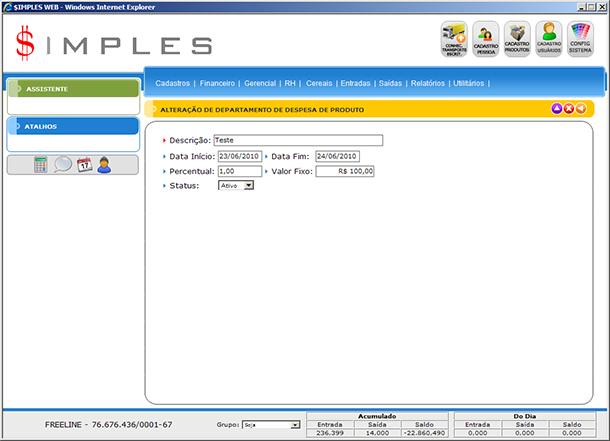Open Cadastro Usuários icon
This screenshot has height=441, width=610.
pos(548,39)
